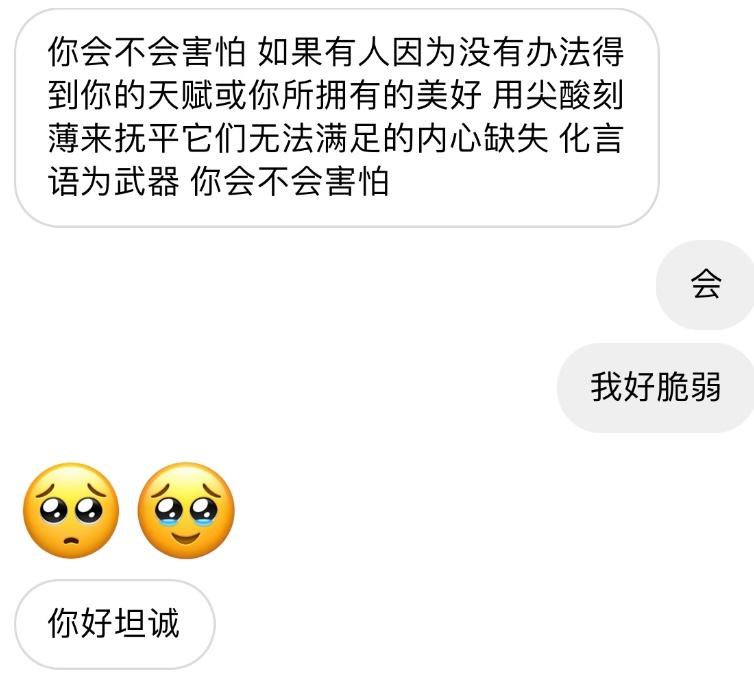This screenshot has height=678, width=754.
Task: Click the line beginning with 薄来抚平
Action: 336,138
